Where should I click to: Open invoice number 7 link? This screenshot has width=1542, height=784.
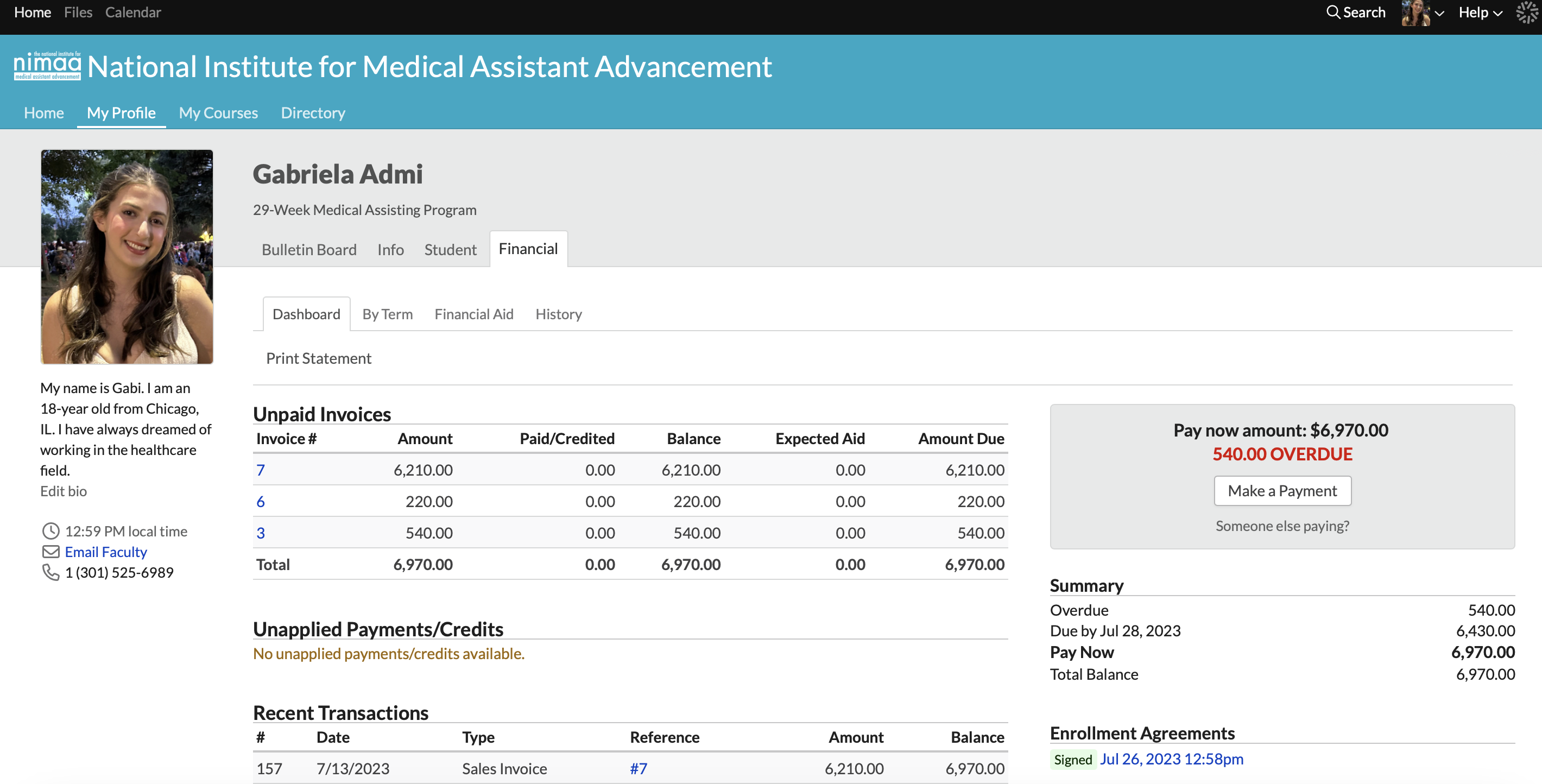[x=261, y=470]
